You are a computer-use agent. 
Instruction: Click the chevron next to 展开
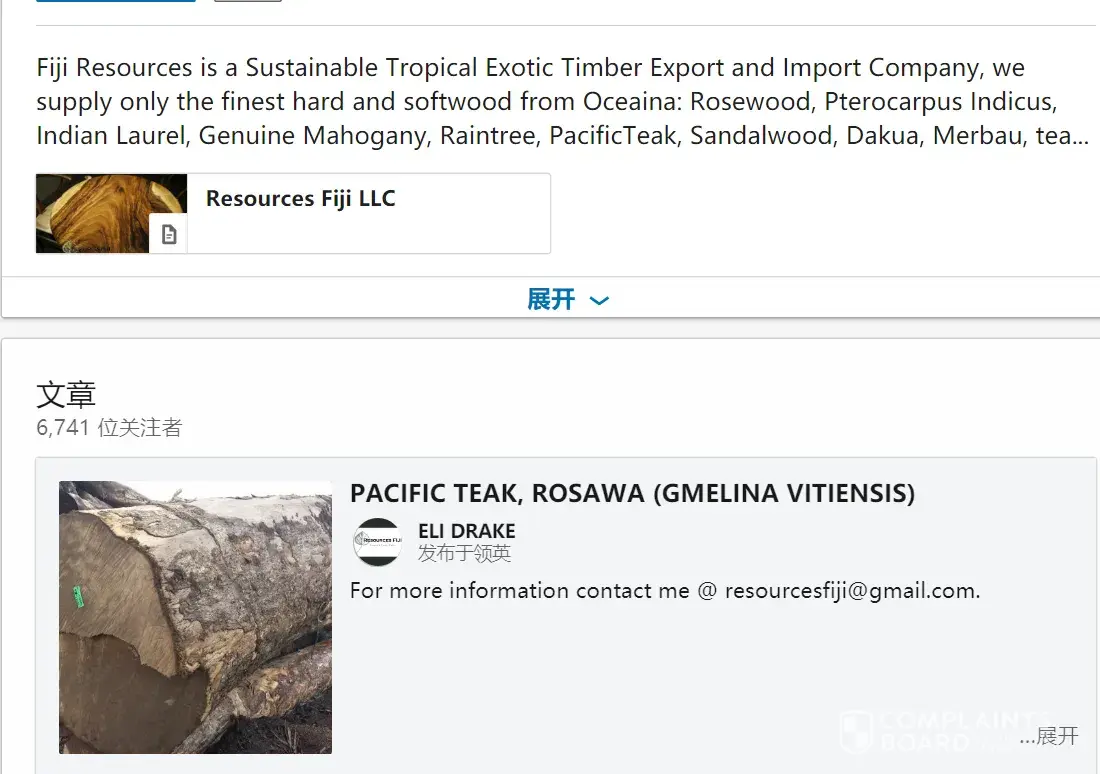tap(599, 301)
